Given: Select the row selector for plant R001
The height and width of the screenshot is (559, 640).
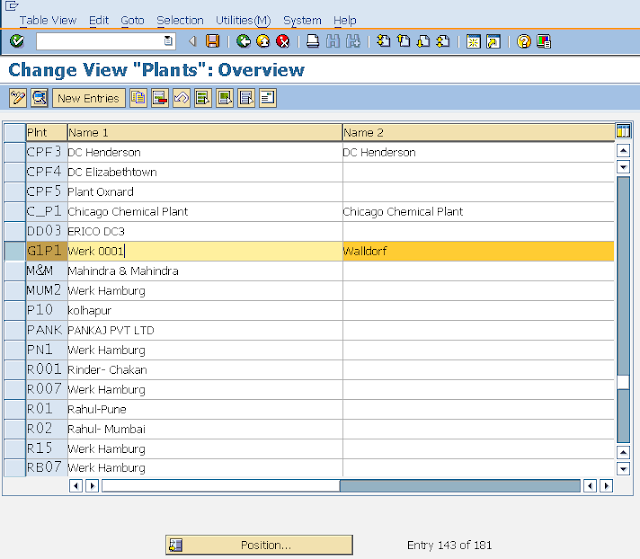Looking at the screenshot, I should (15, 370).
